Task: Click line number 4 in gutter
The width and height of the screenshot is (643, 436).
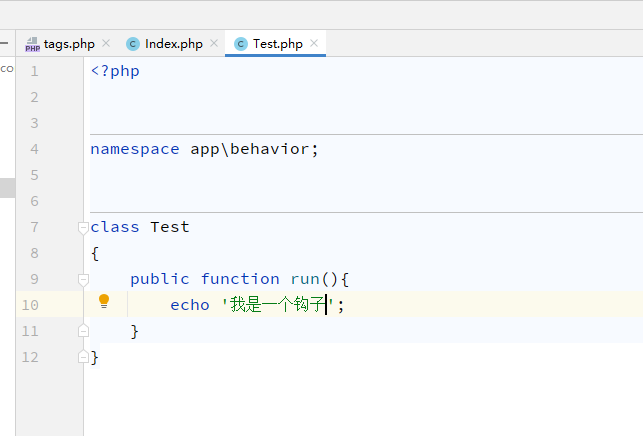Action: click(x=34, y=149)
